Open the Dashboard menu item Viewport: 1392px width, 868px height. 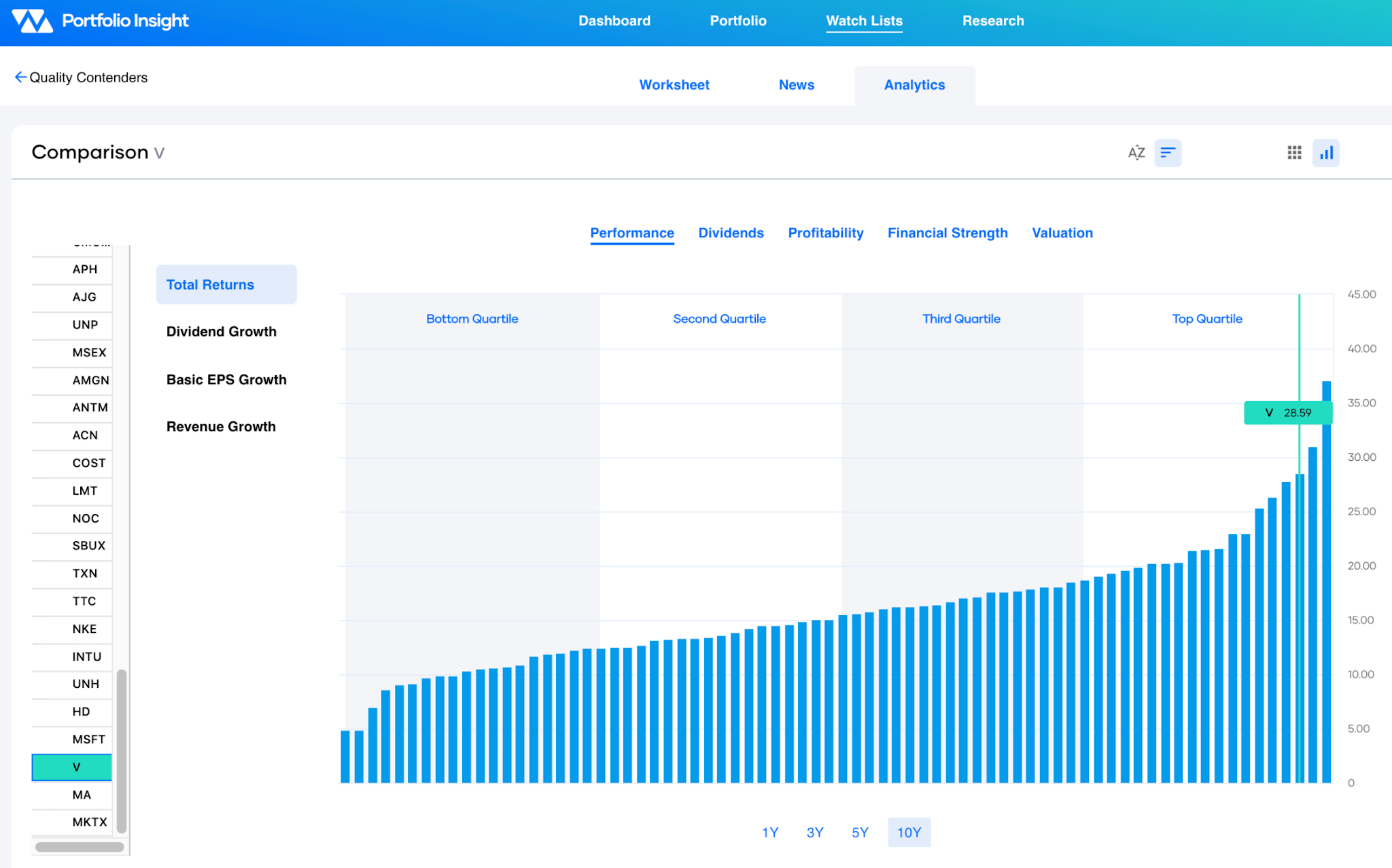click(614, 21)
